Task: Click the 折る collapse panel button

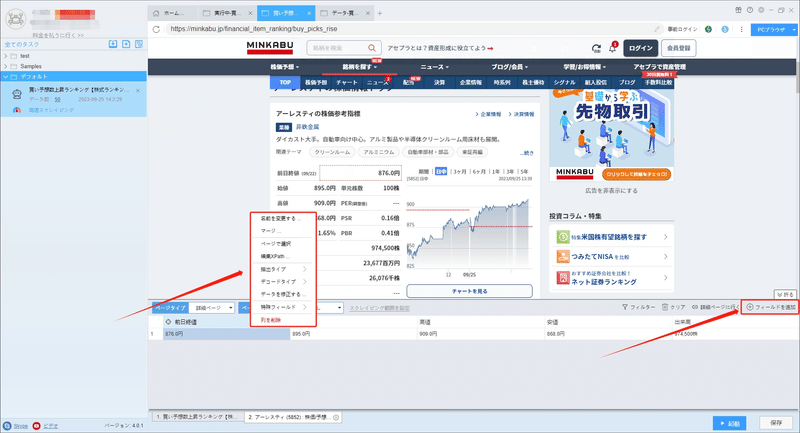Action: click(785, 294)
